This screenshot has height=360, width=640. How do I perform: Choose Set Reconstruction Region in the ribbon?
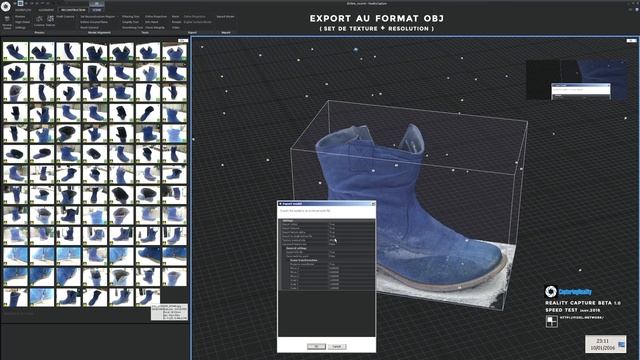point(98,16)
